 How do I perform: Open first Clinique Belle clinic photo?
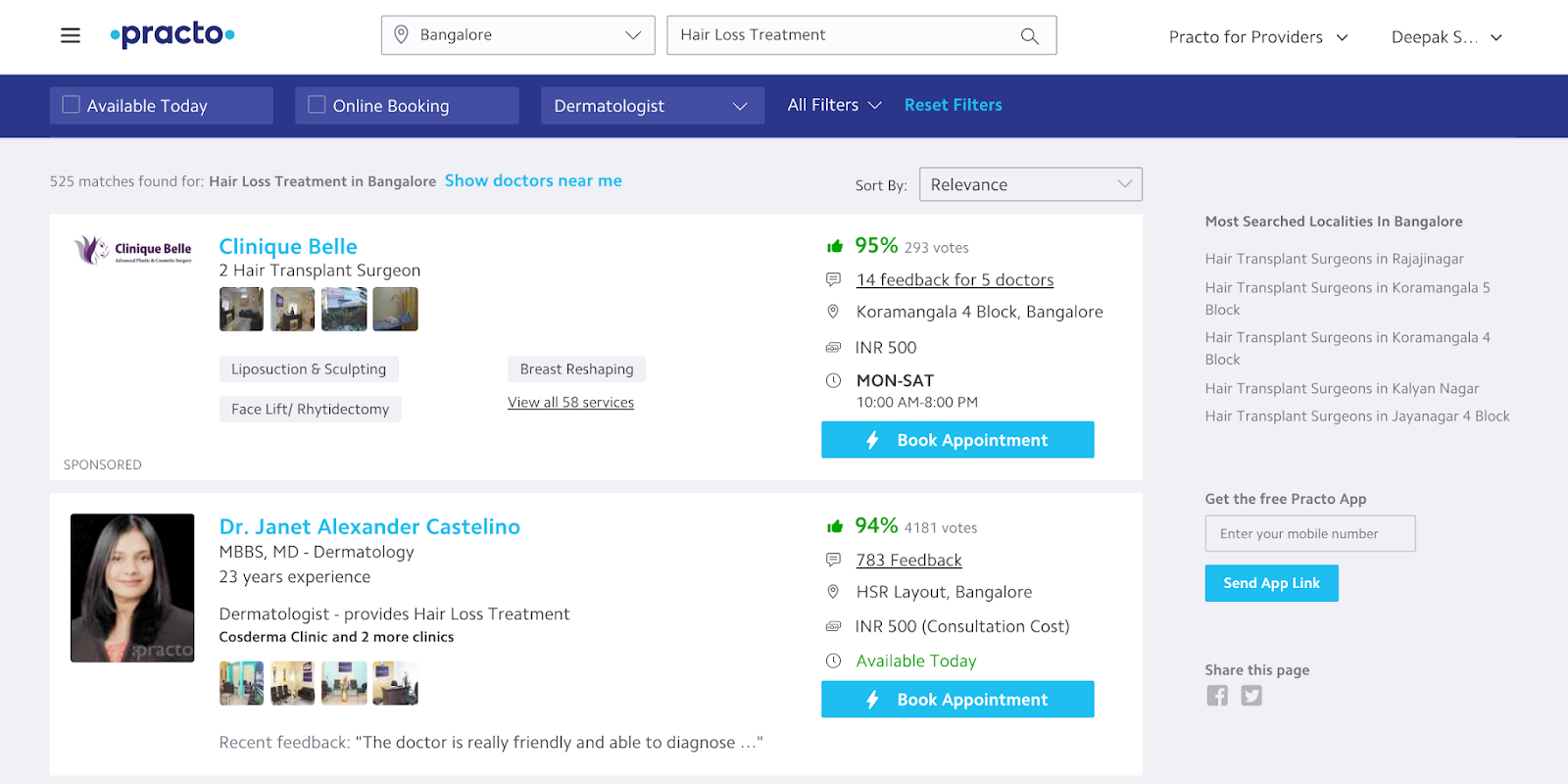[x=241, y=309]
